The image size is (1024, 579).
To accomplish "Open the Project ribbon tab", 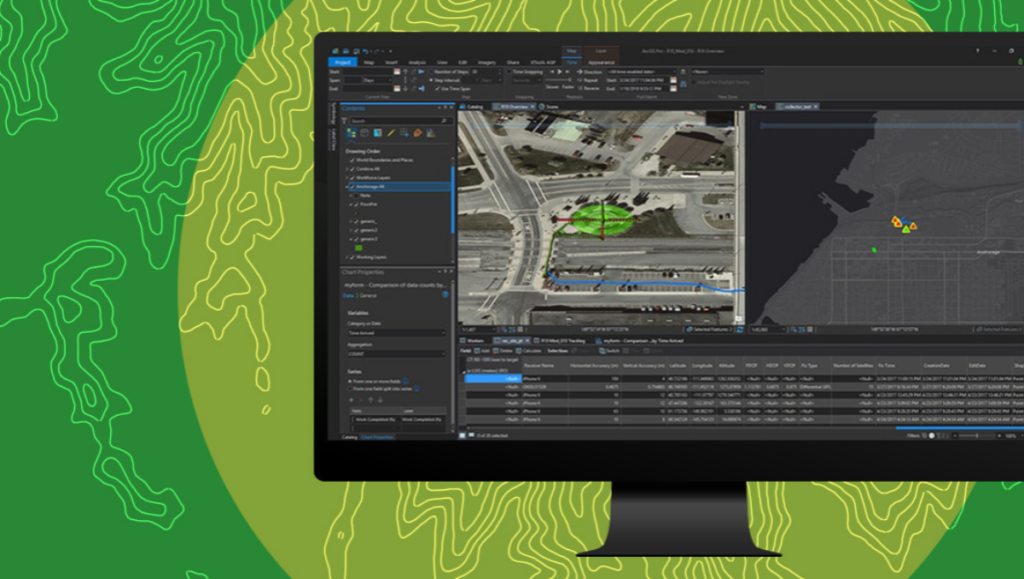I will [343, 62].
